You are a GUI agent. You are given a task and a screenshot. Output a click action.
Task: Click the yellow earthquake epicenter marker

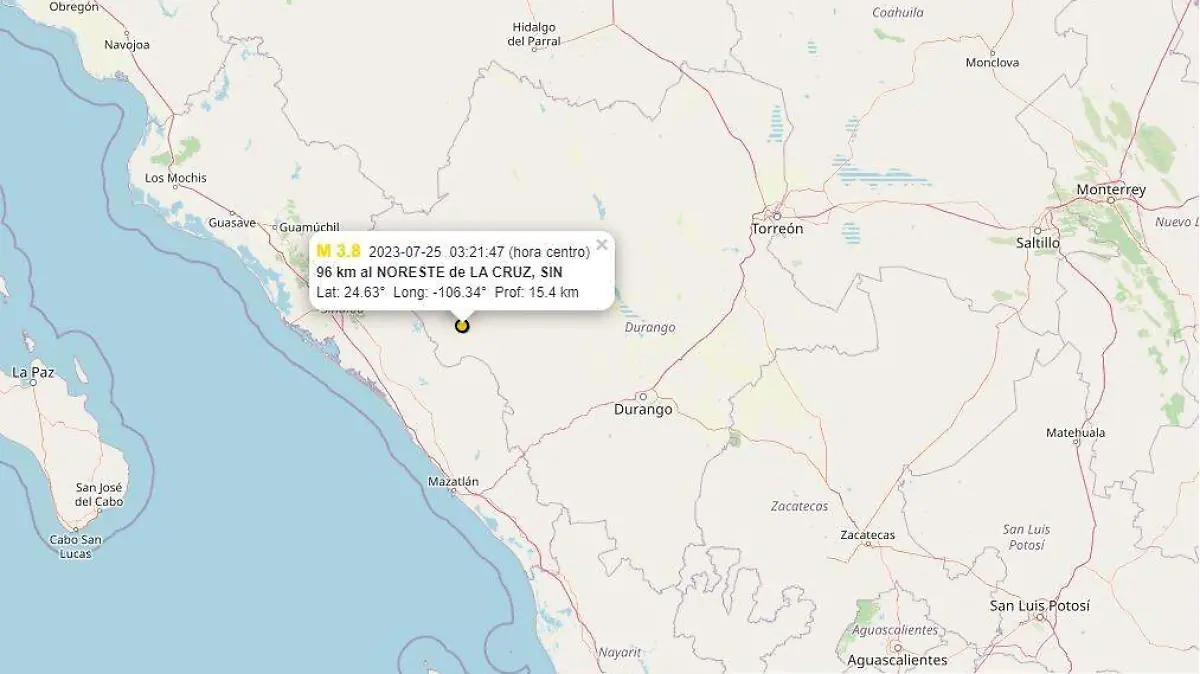(462, 325)
